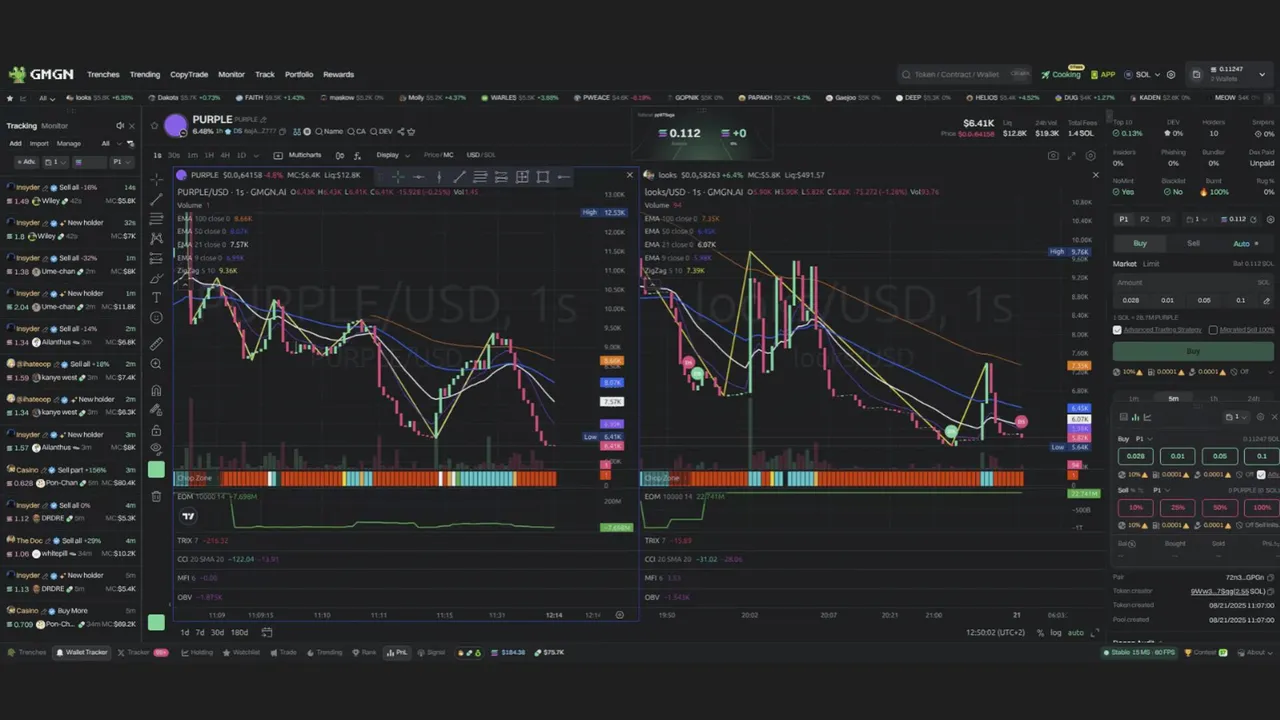
Task: Toggle log scale on chart
Action: click(1056, 632)
